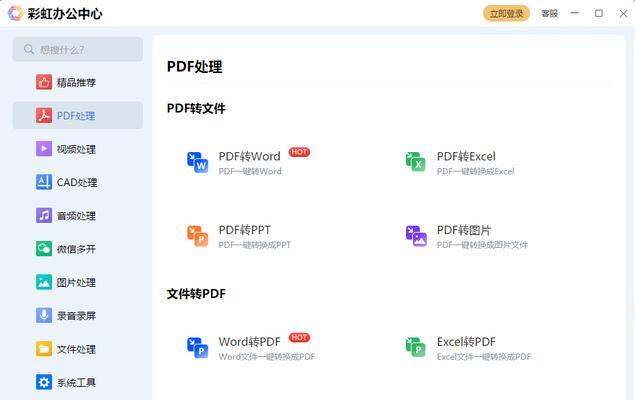Click description text Excel文件一键转换成PDF
Viewport: 635px width, 400px height.
[x=484, y=357]
